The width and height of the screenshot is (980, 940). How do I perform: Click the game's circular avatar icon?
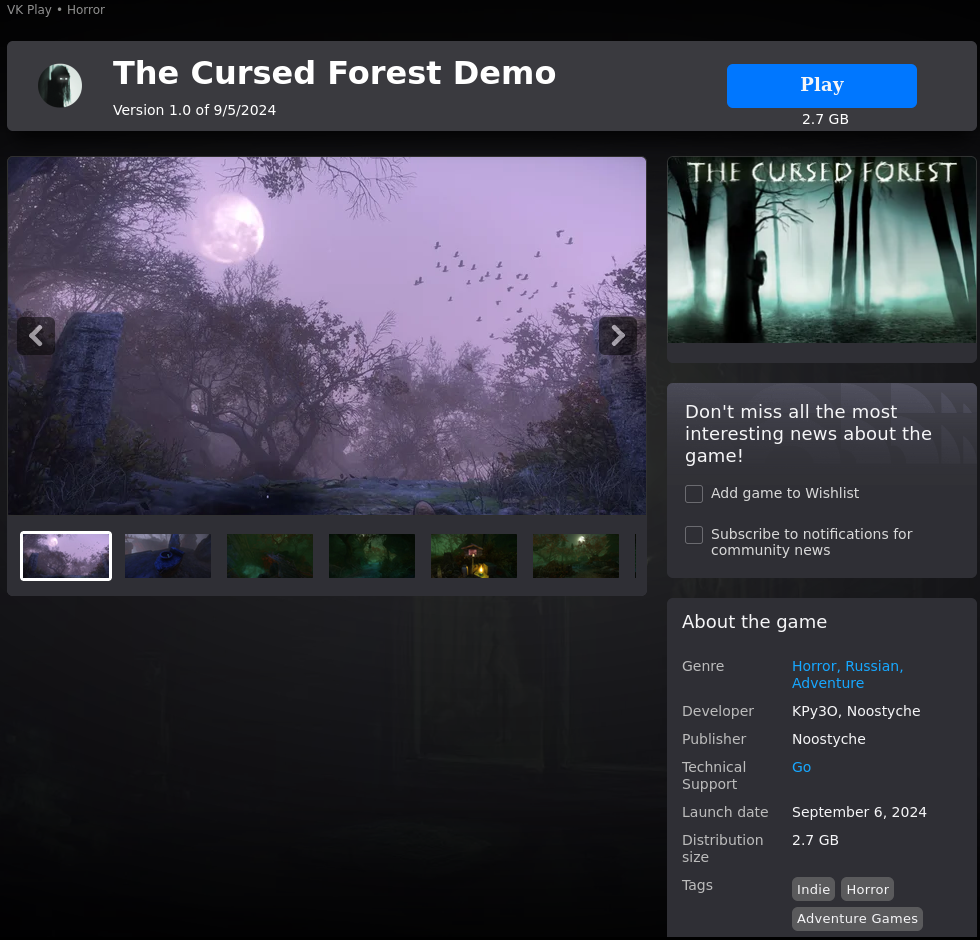60,86
